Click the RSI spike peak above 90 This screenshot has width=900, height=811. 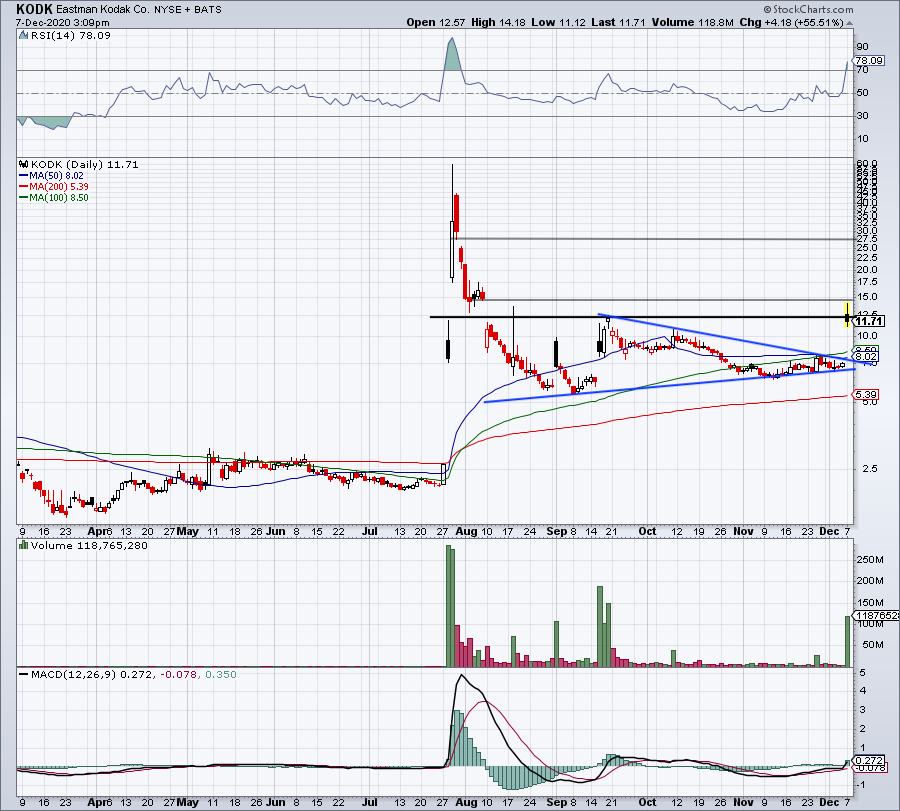tap(452, 39)
